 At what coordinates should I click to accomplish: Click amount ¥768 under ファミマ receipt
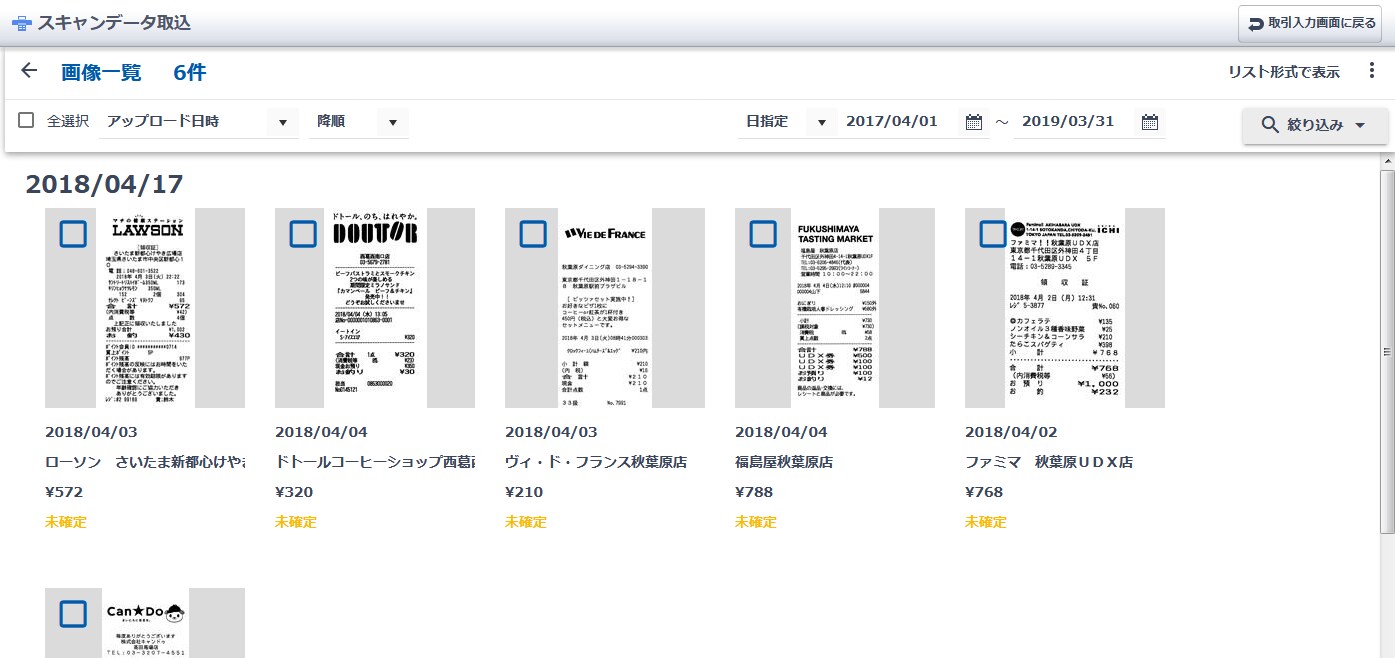pyautogui.click(x=984, y=492)
